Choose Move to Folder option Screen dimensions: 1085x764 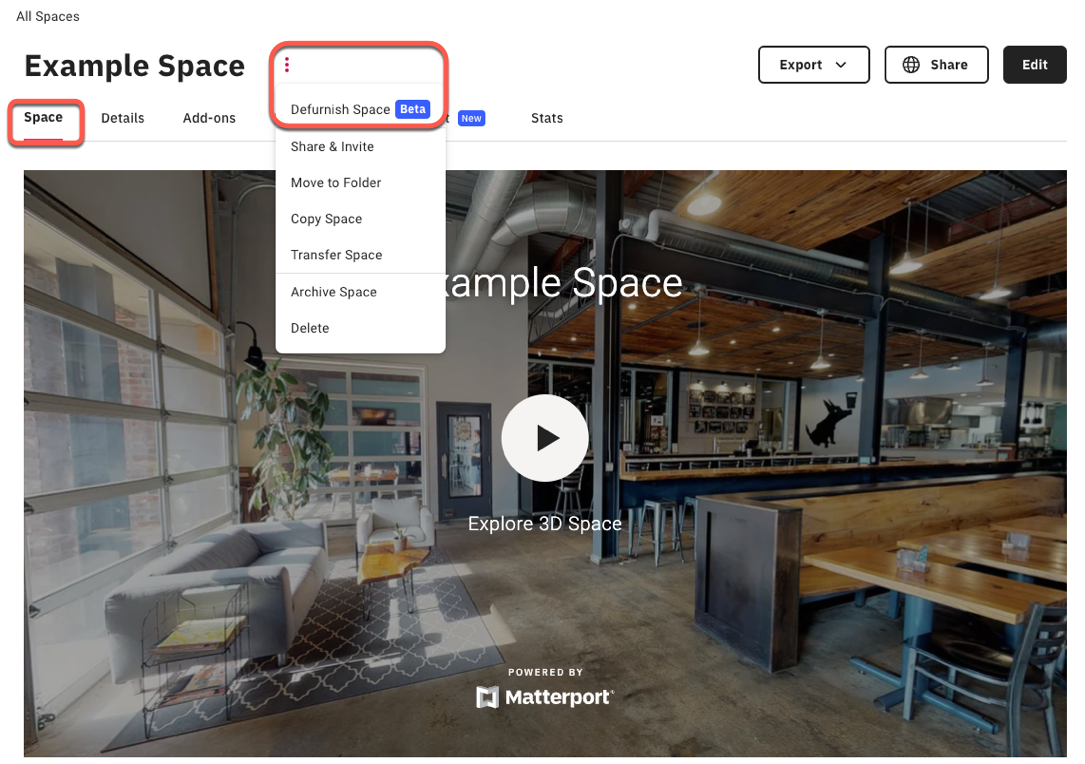point(360,183)
